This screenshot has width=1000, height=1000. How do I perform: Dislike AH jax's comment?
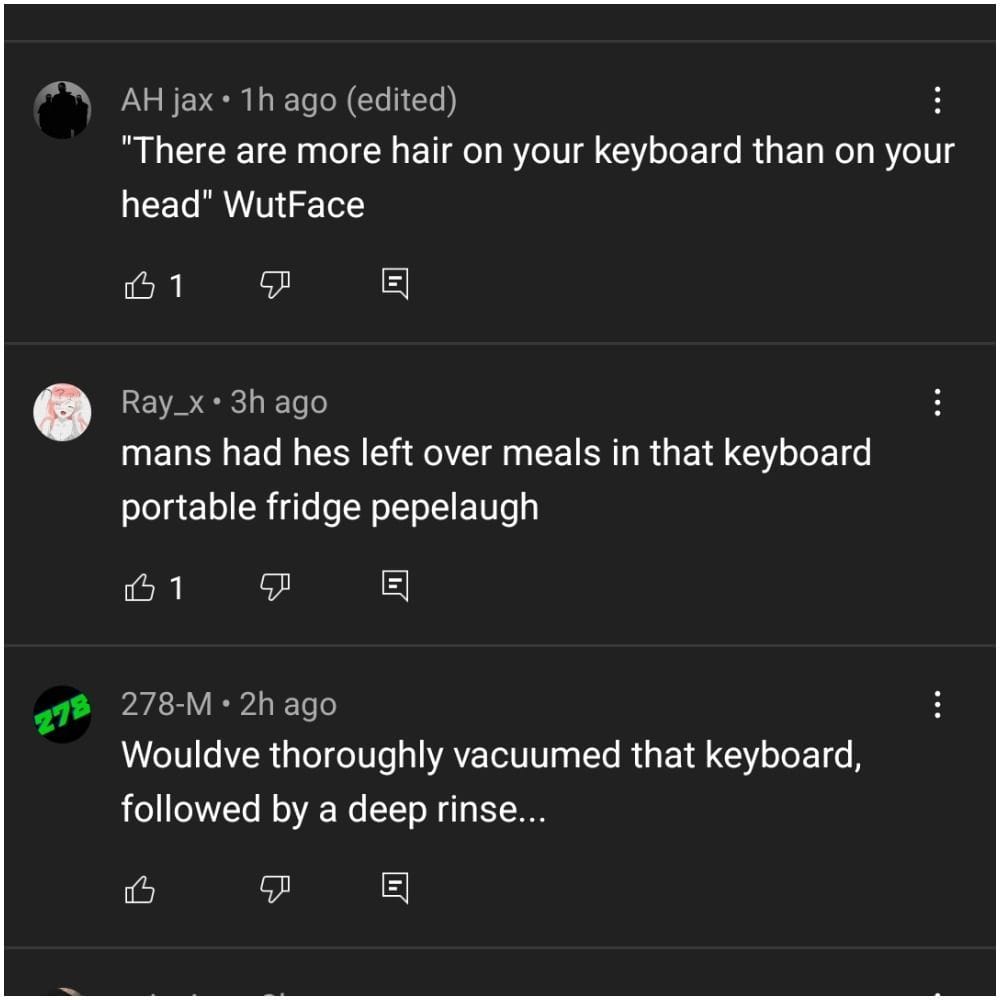[273, 284]
